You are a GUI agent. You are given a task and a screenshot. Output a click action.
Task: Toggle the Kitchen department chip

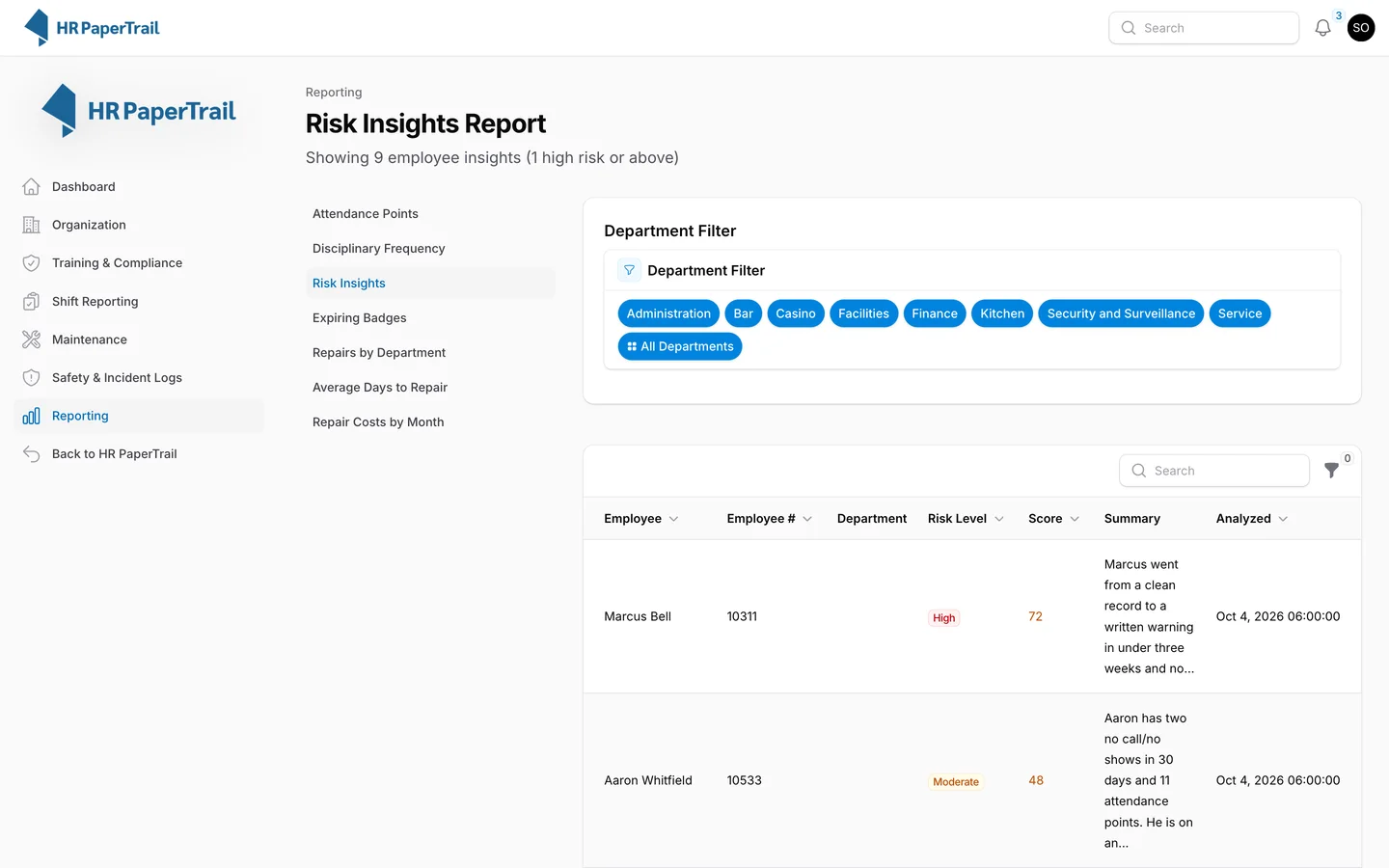[x=1002, y=313]
